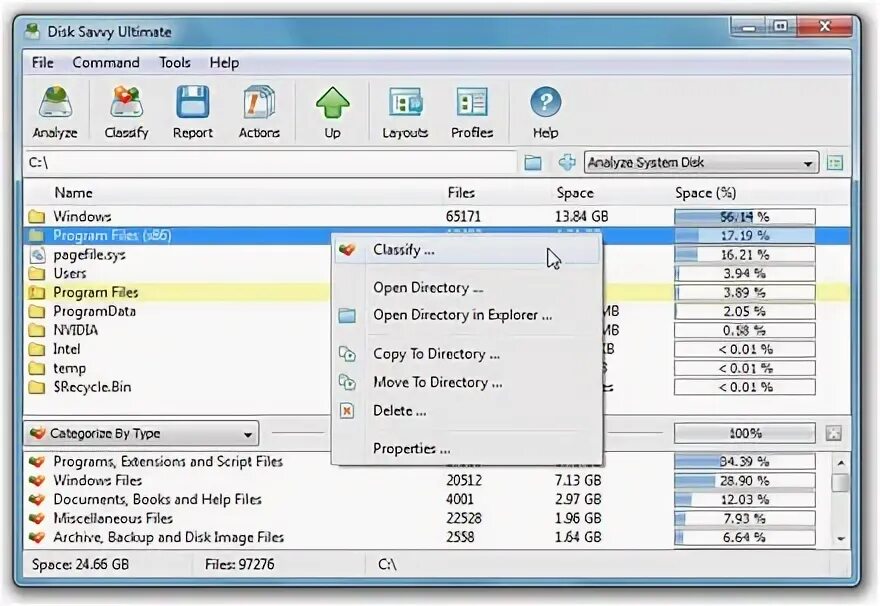880x606 pixels.
Task: Click the browse folder icon beside path
Action: point(533,163)
